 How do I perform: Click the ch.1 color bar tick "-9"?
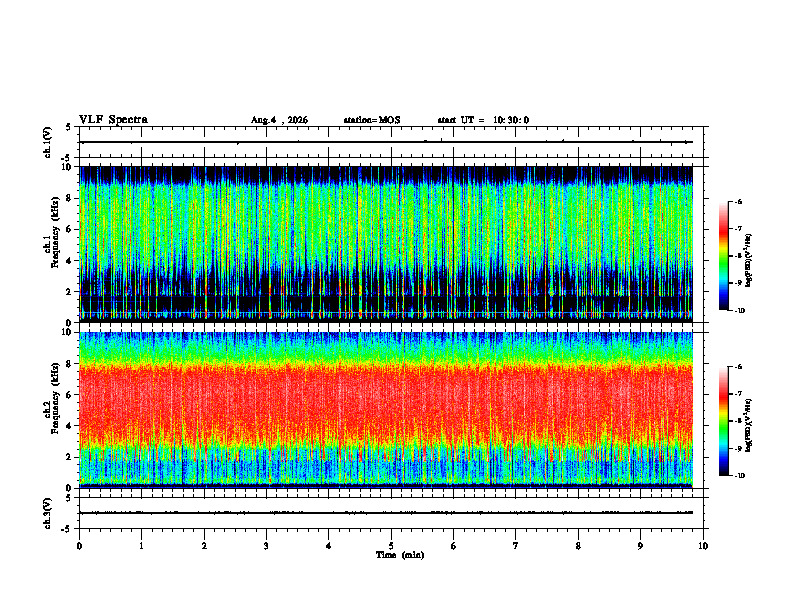click(x=738, y=283)
